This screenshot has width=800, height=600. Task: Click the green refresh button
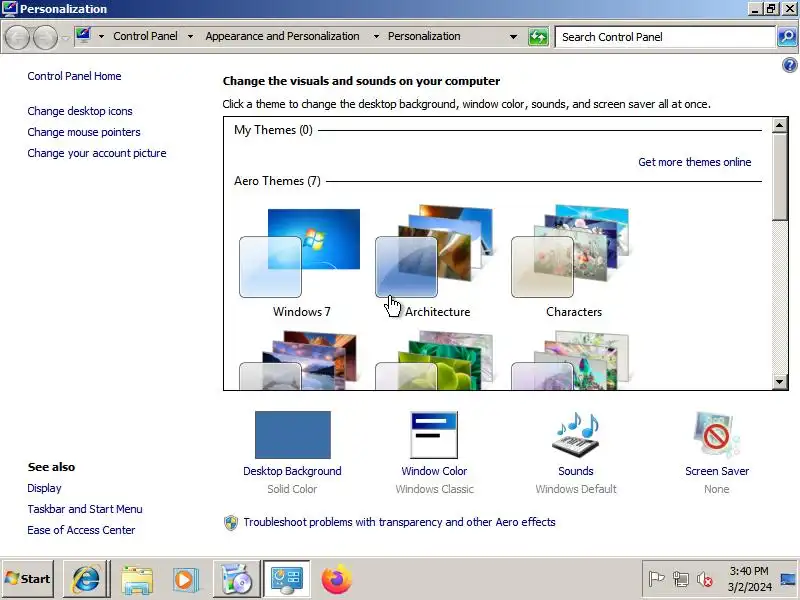coord(538,37)
